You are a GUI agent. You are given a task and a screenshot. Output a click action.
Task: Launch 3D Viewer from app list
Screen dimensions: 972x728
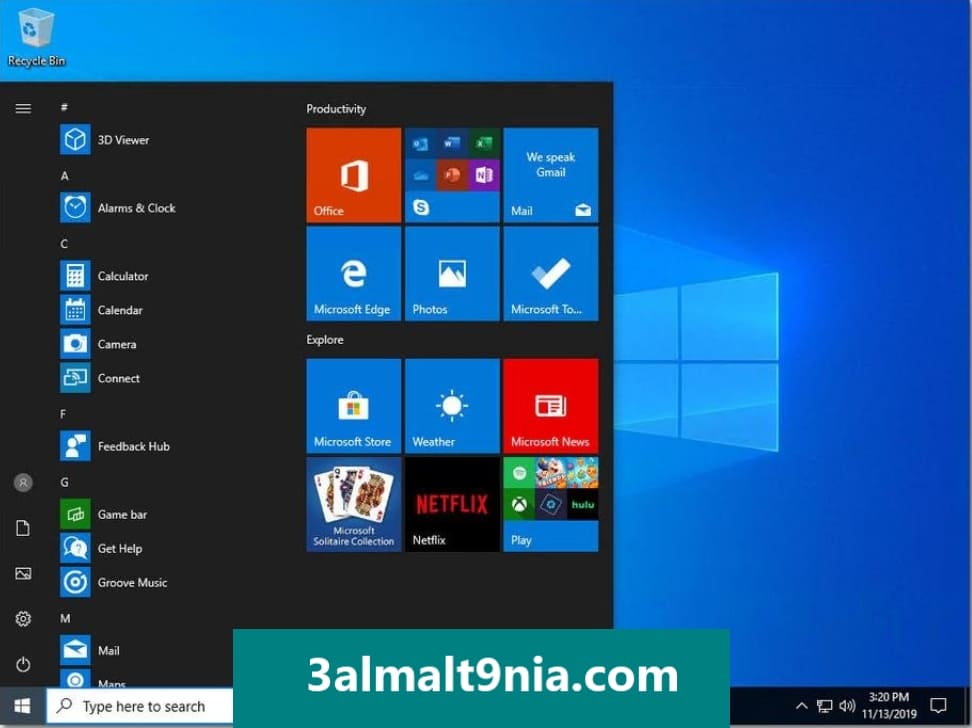(x=105, y=140)
